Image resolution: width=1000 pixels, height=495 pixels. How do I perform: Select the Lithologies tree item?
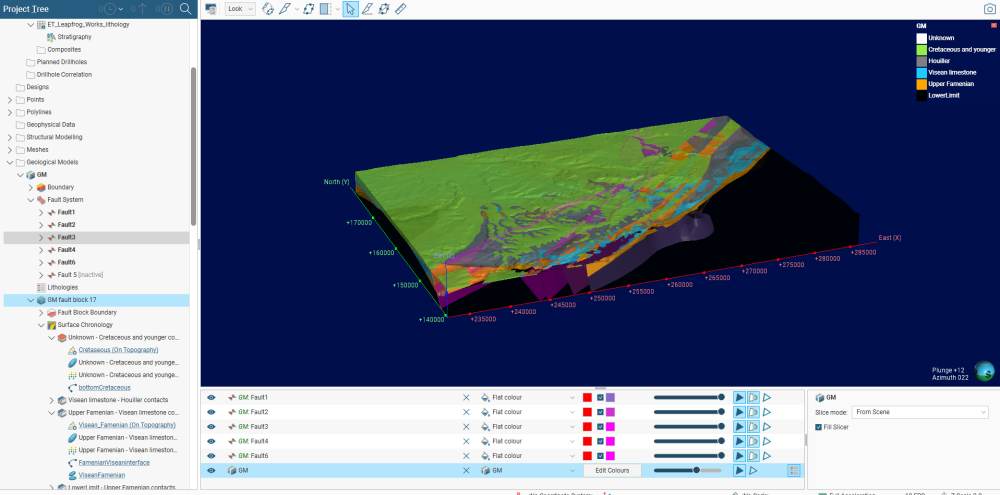62,287
